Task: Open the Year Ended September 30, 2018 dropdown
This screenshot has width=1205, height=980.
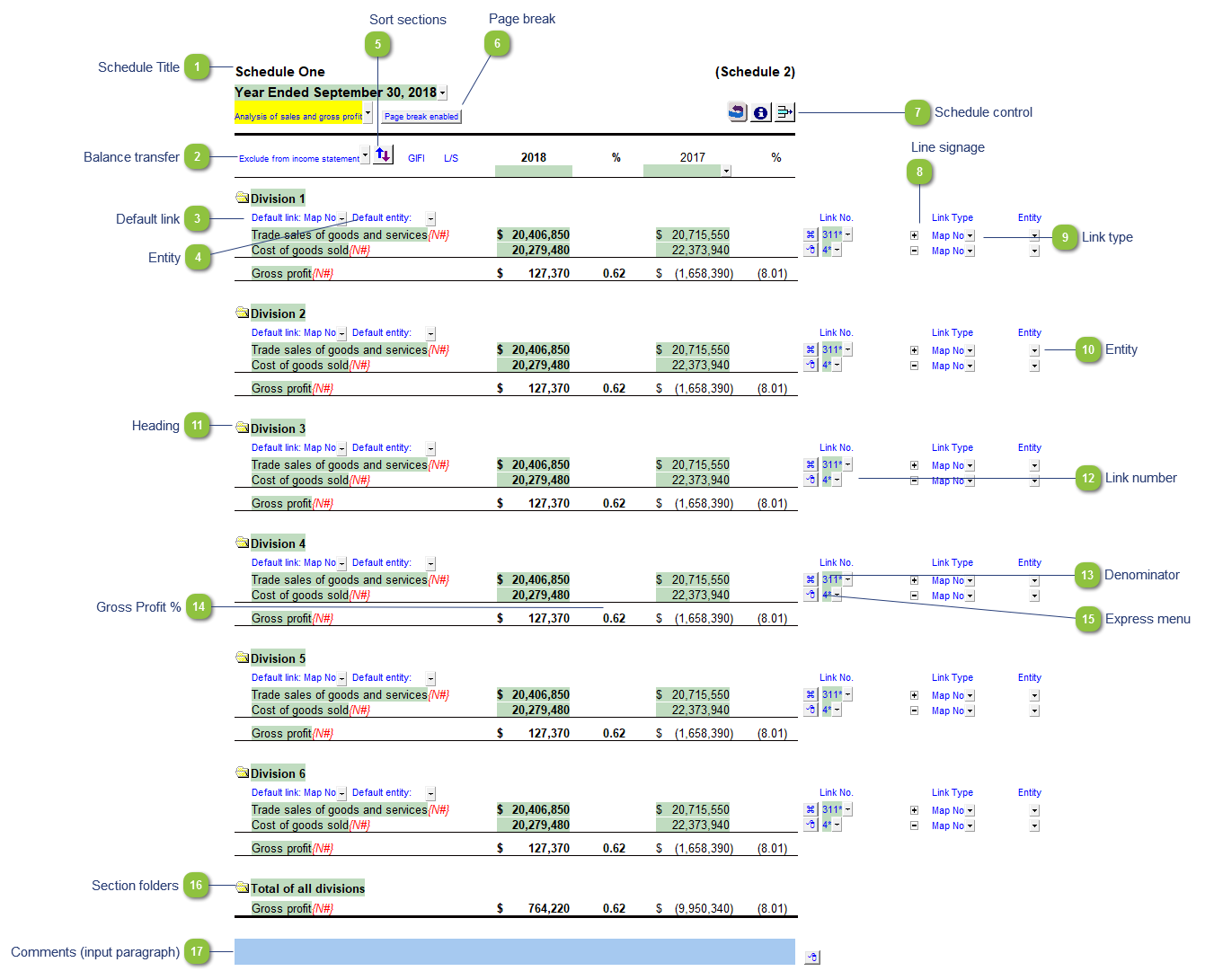Action: coord(443,93)
